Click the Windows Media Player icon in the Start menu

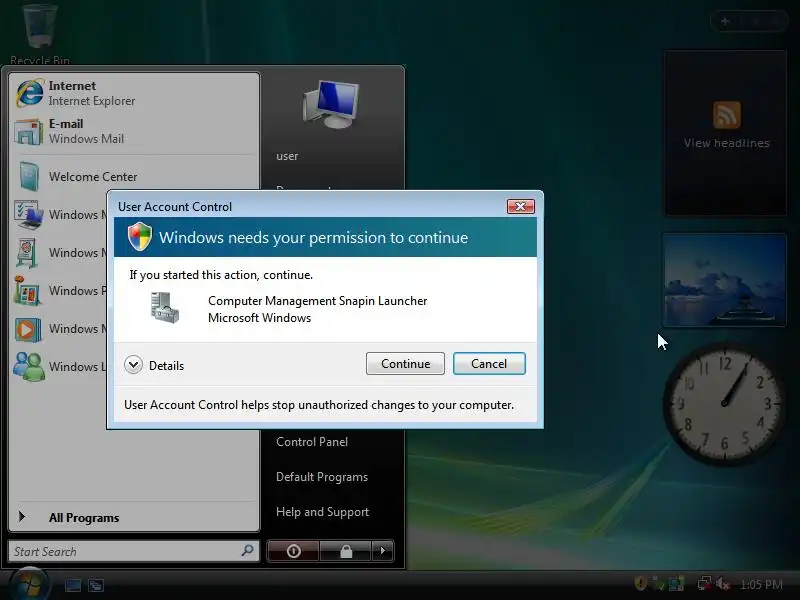28,329
